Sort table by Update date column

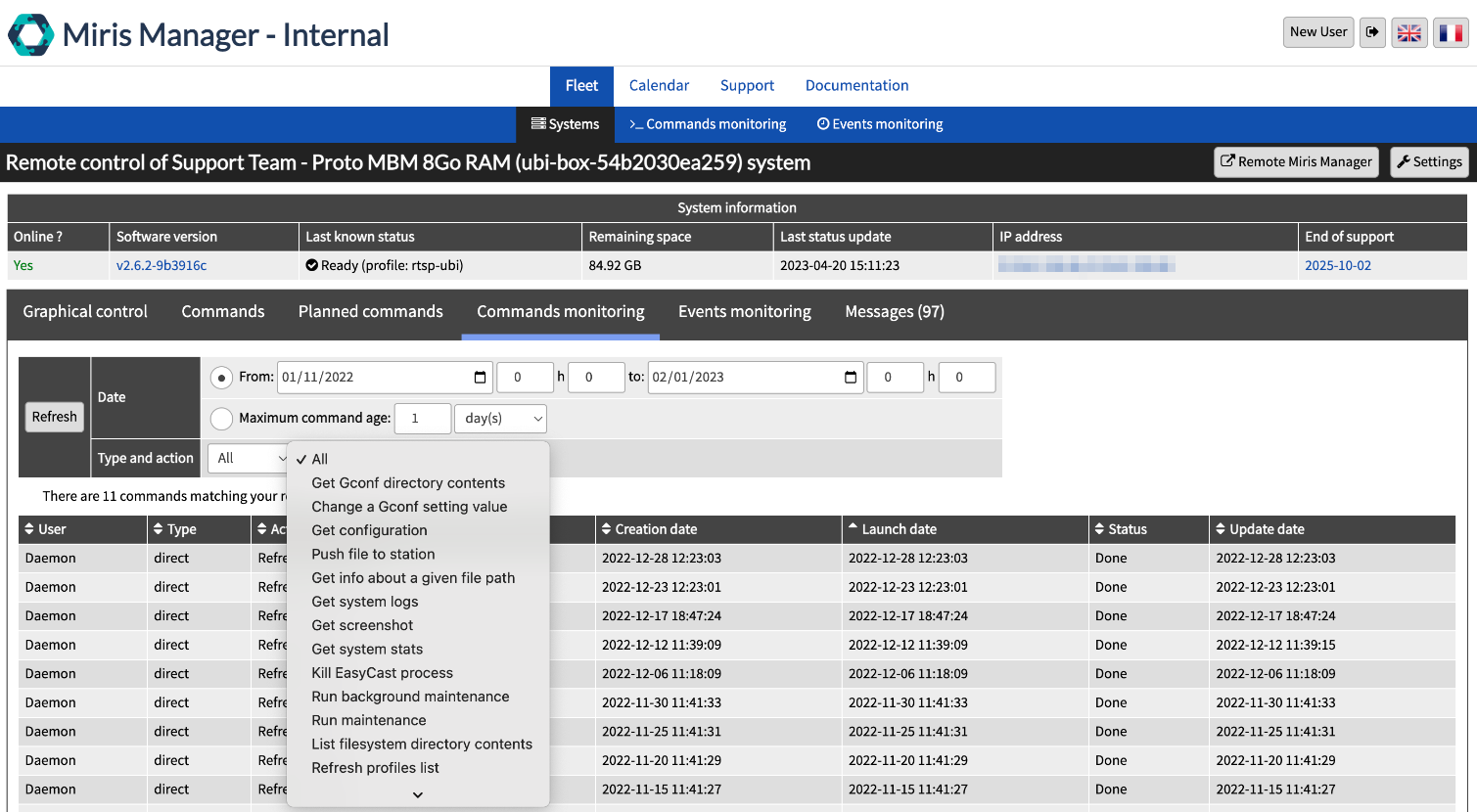(1332, 529)
